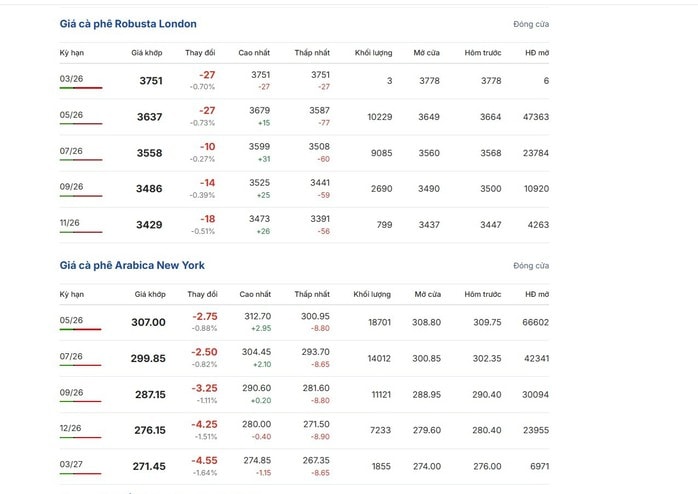Image resolution: width=698 pixels, height=494 pixels.
Task: Click the open interest value 66602
Action: click(535, 323)
